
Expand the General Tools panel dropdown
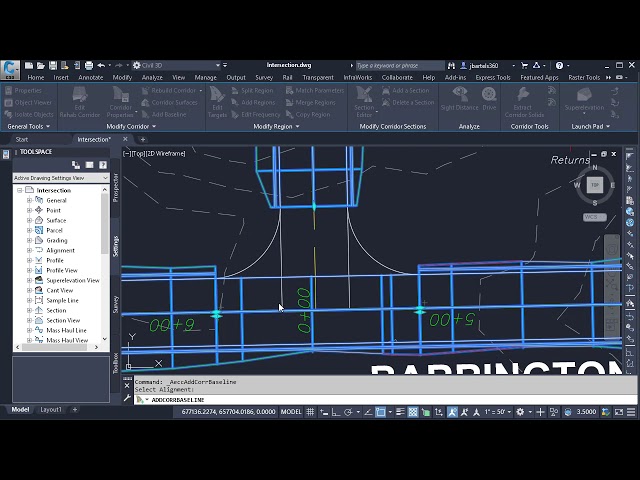[x=29, y=127]
